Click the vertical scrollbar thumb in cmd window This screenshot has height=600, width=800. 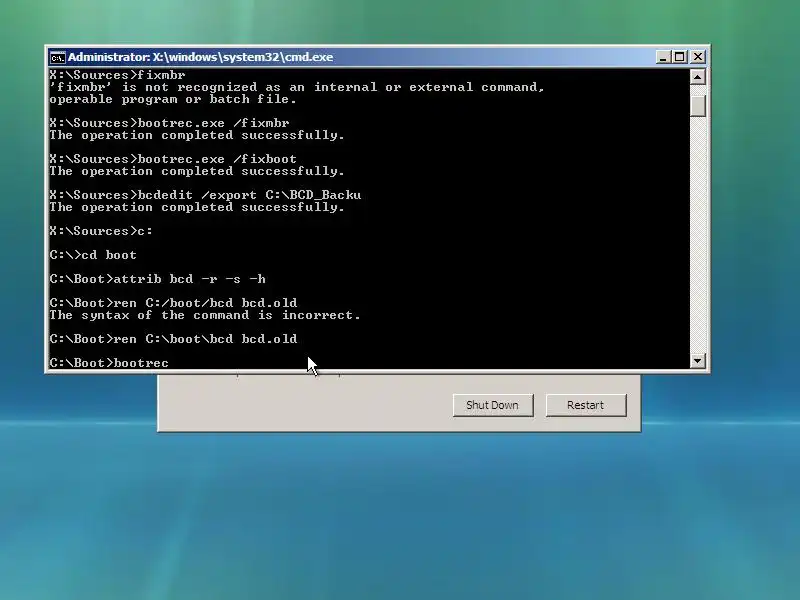tap(697, 106)
